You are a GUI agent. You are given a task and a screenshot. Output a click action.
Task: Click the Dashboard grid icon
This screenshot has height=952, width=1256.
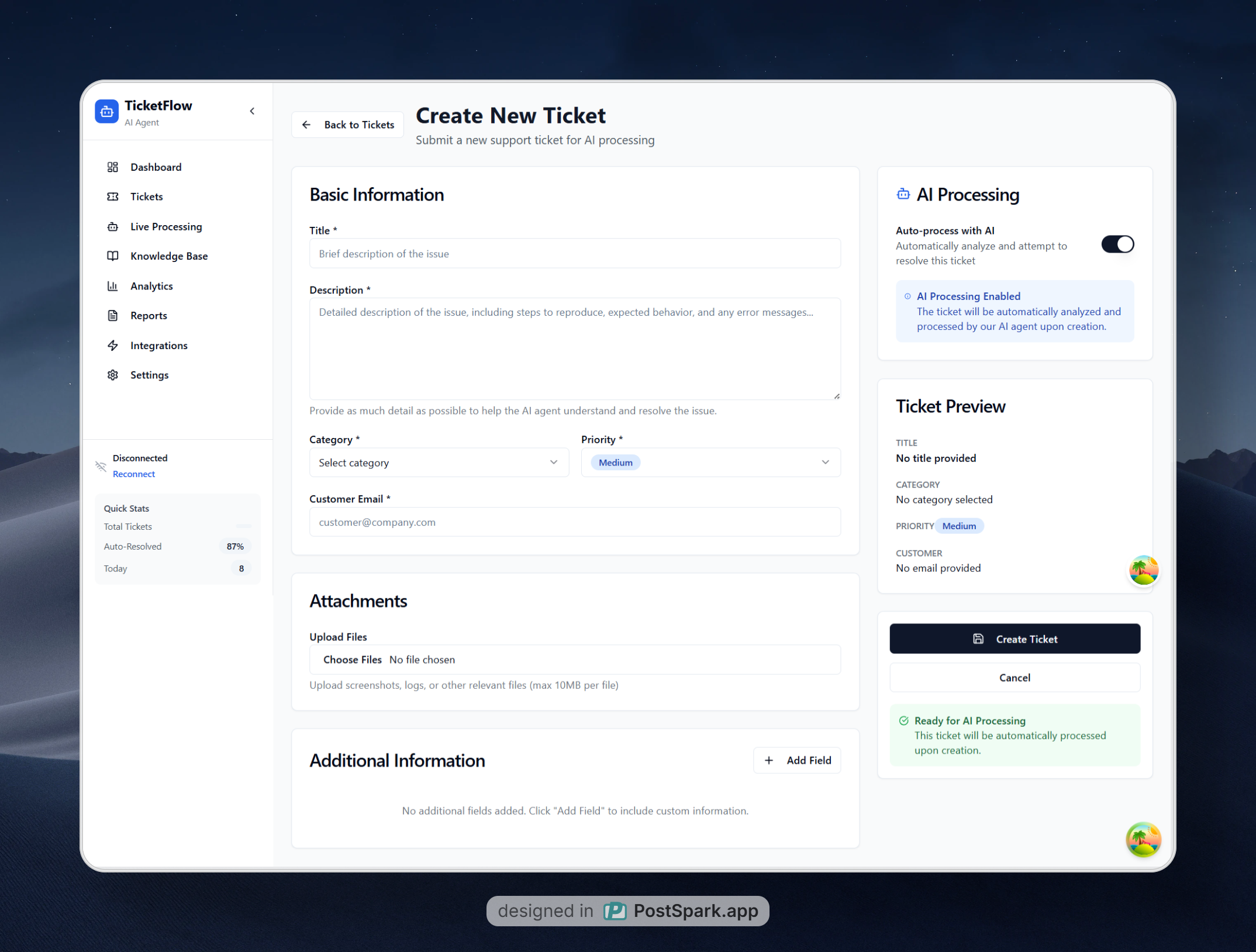point(113,167)
